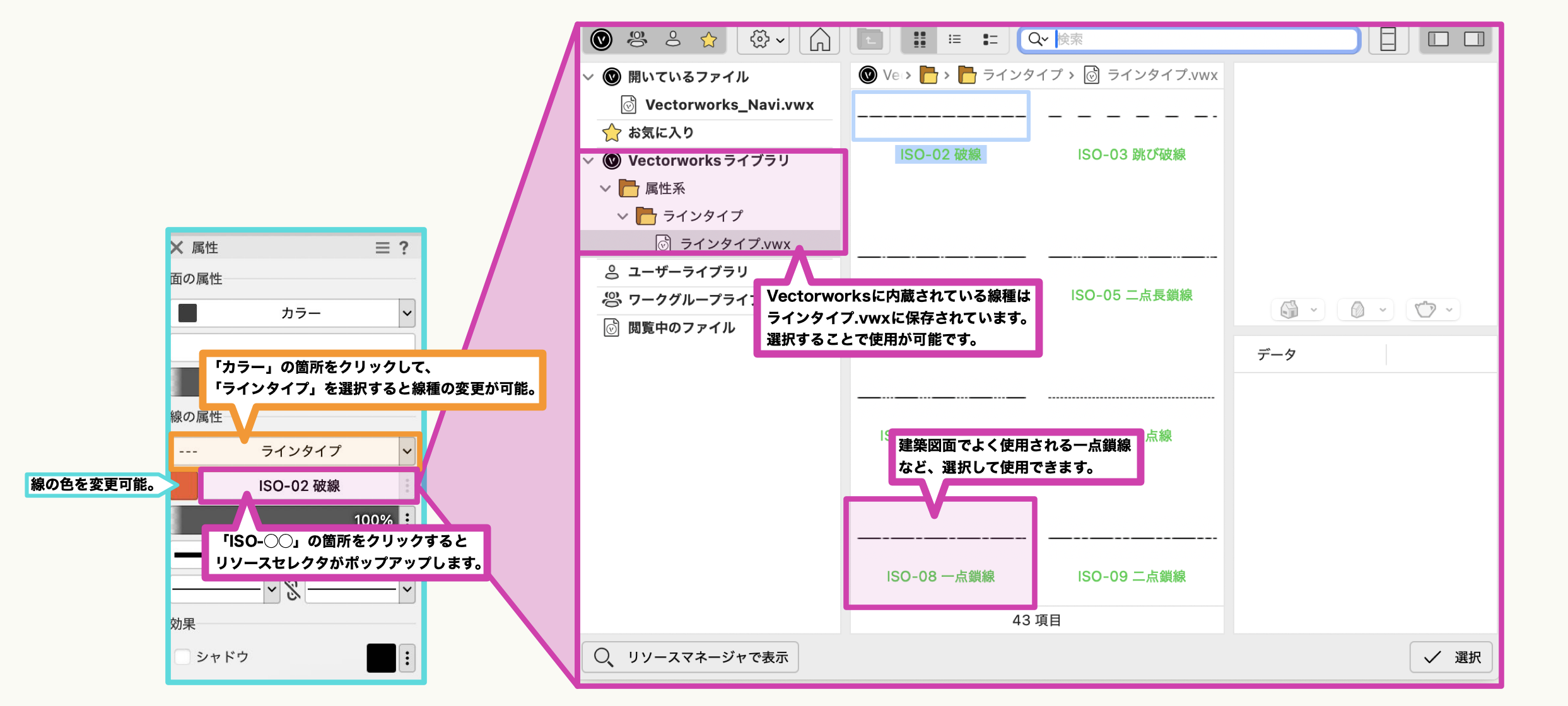Click the user library person icon

[x=673, y=40]
